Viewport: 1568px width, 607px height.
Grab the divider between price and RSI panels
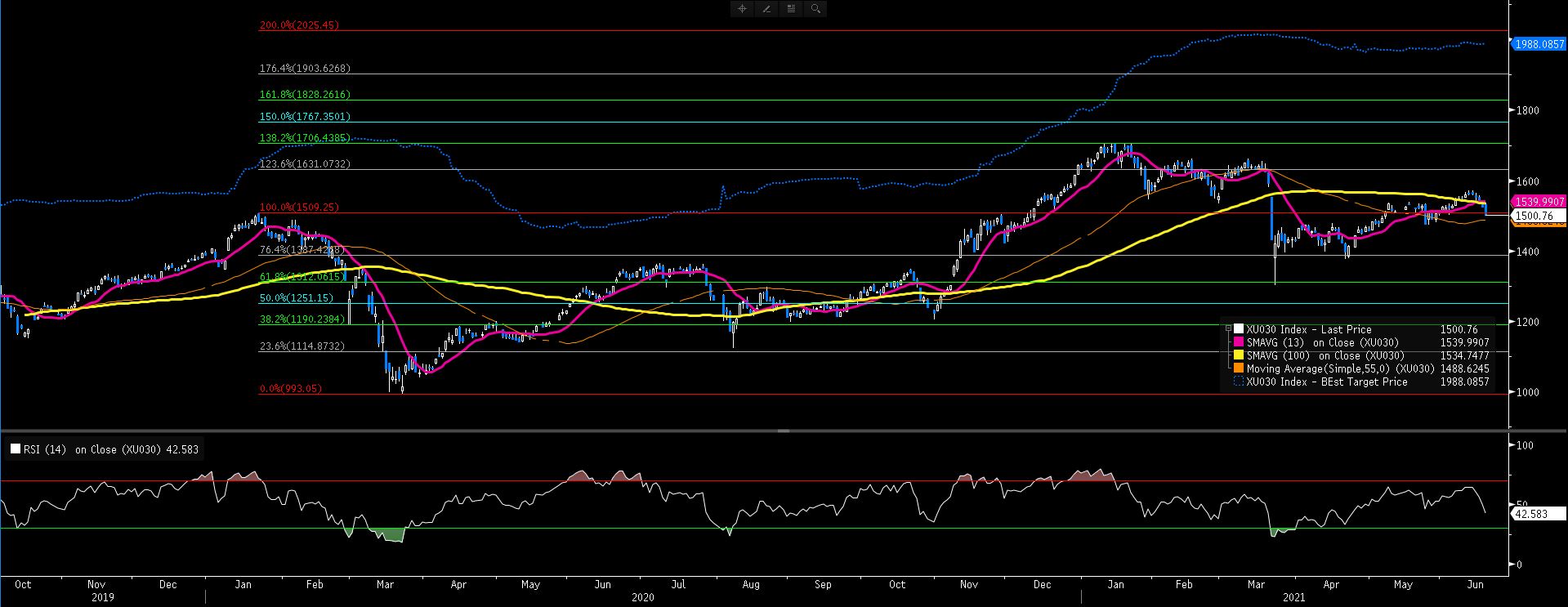(783, 431)
